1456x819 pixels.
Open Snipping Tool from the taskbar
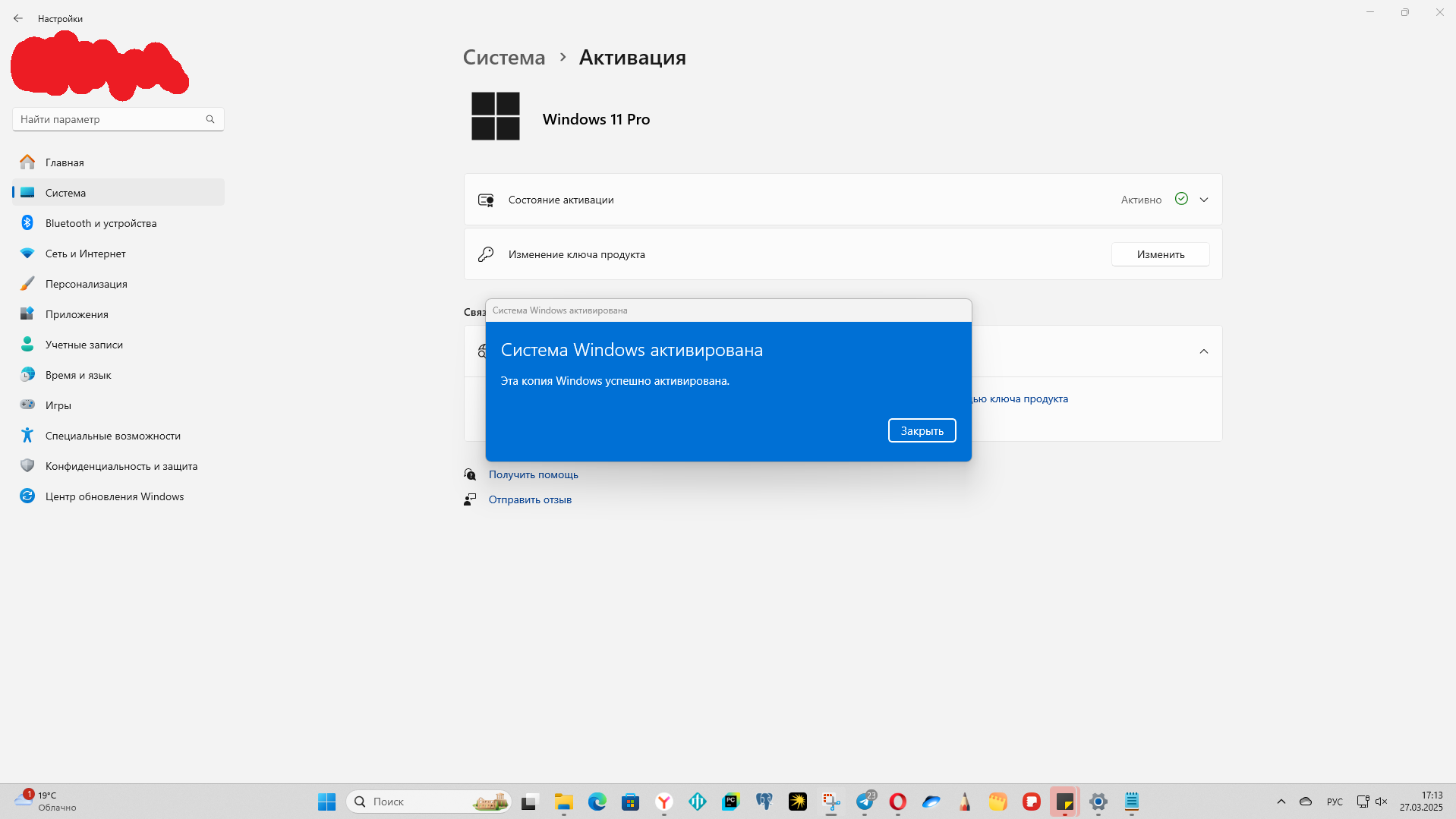pyautogui.click(x=831, y=802)
